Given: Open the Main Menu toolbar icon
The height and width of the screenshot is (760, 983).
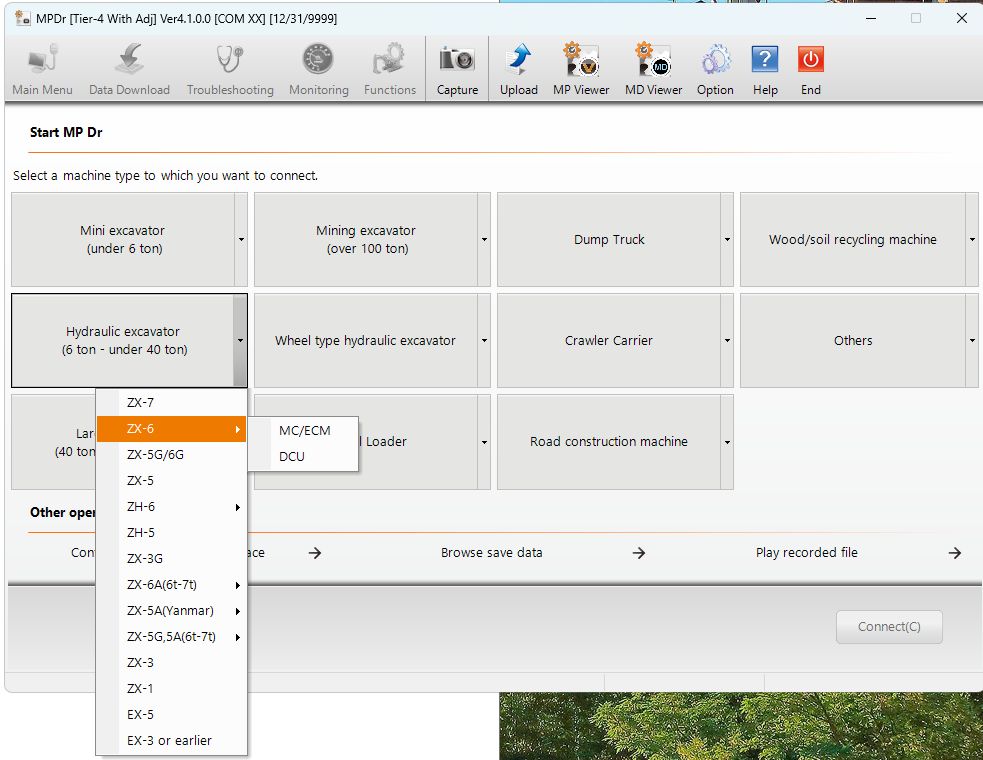Looking at the screenshot, I should tap(43, 69).
